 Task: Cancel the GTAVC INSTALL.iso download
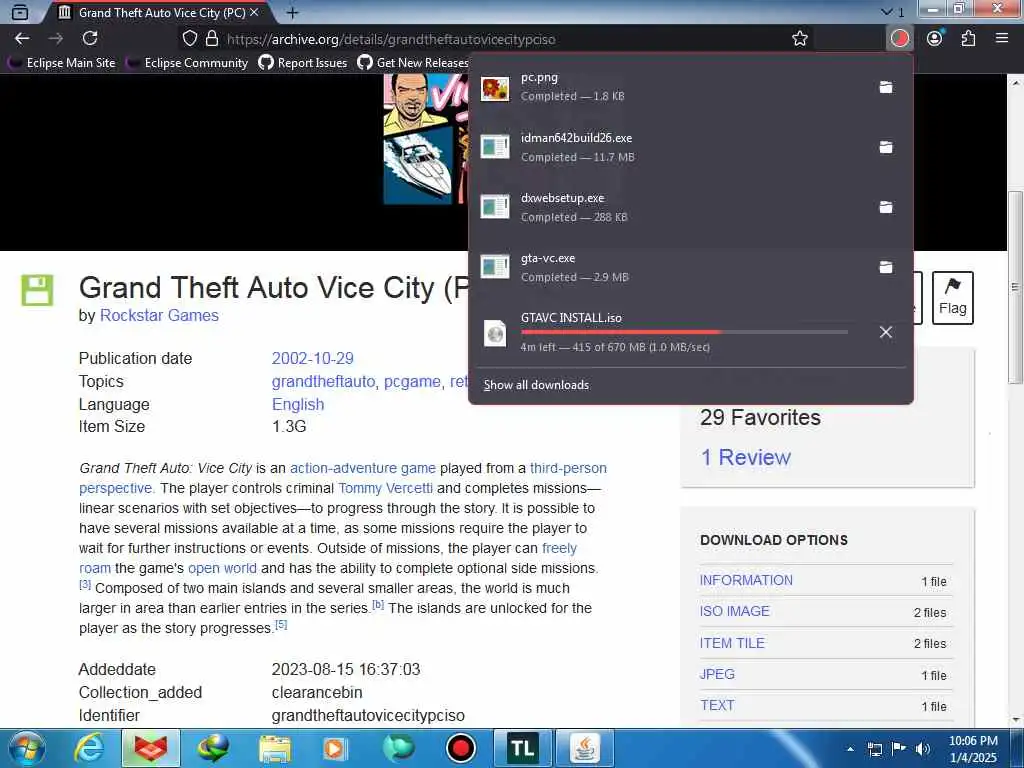coord(886,332)
